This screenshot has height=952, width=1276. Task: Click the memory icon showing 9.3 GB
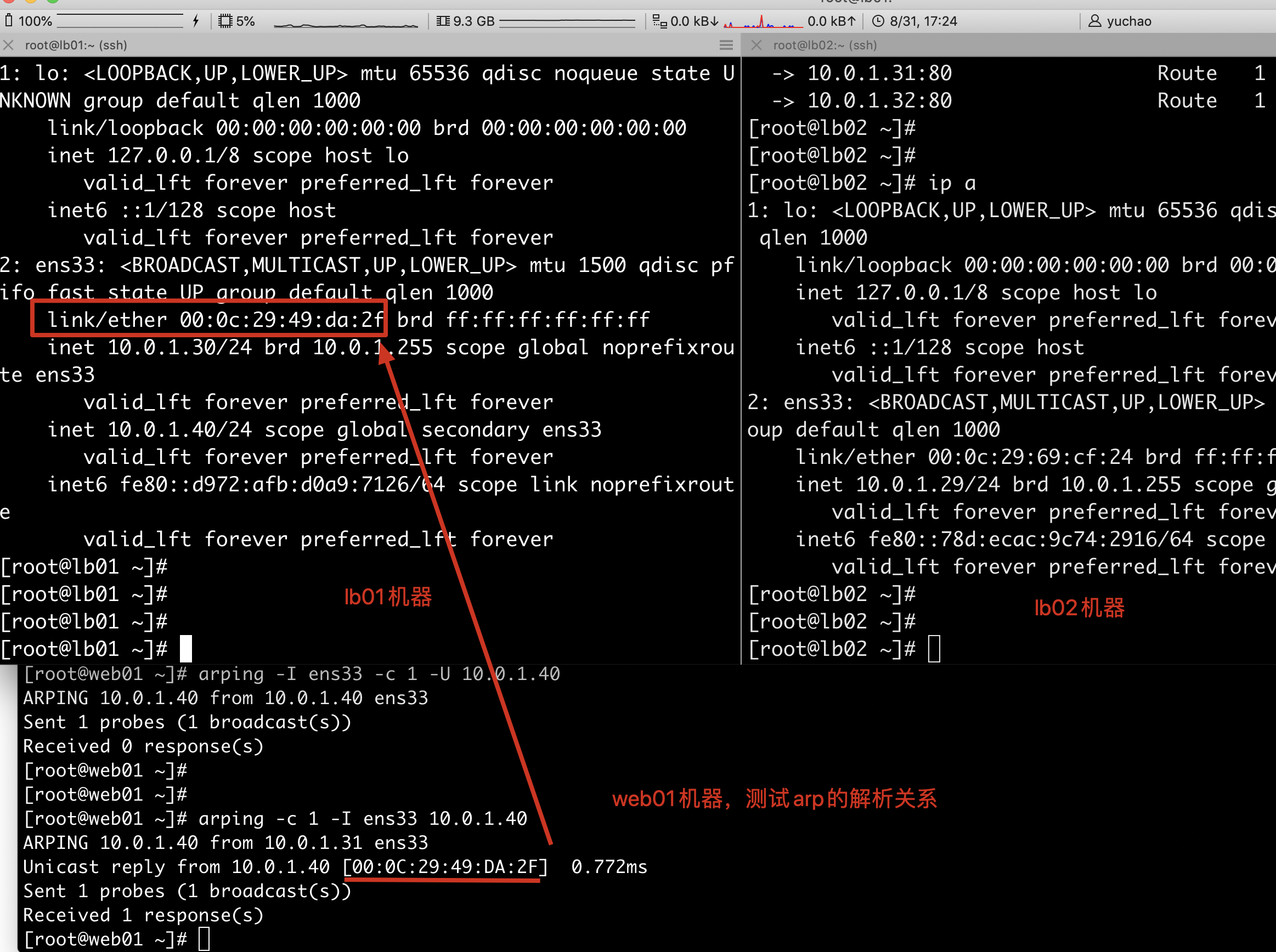coord(443,21)
